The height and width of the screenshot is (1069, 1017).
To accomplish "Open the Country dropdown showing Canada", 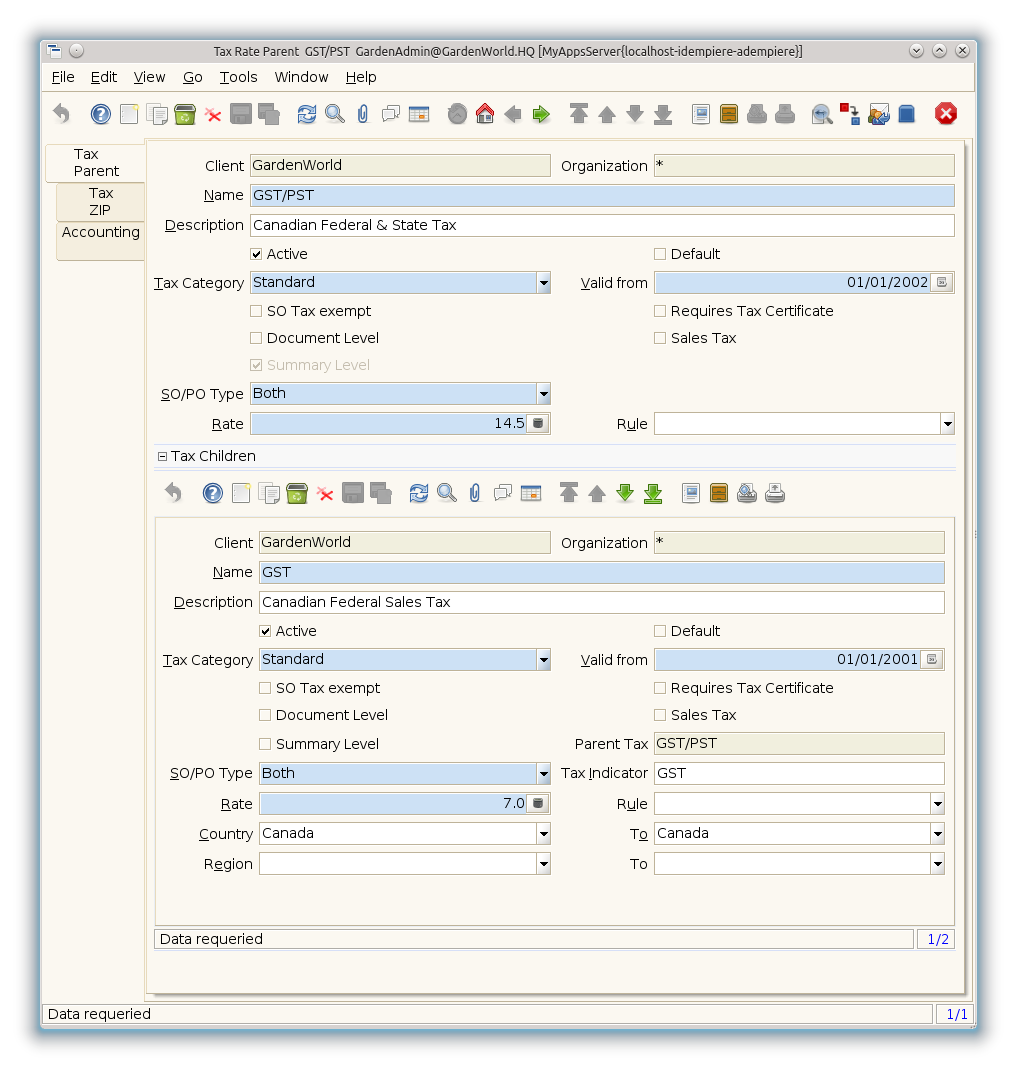I will click(x=543, y=834).
